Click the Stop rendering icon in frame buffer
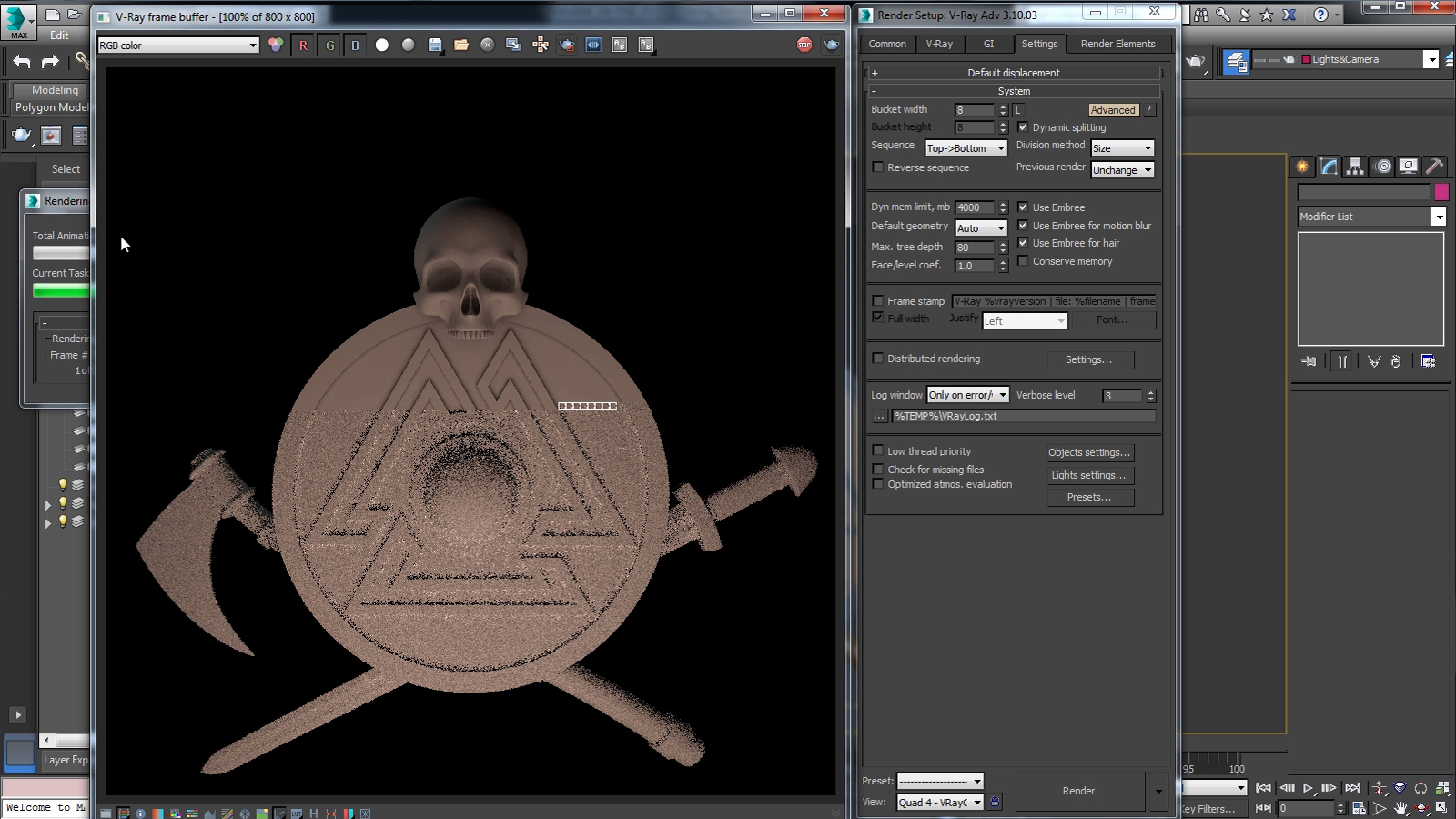 [804, 45]
